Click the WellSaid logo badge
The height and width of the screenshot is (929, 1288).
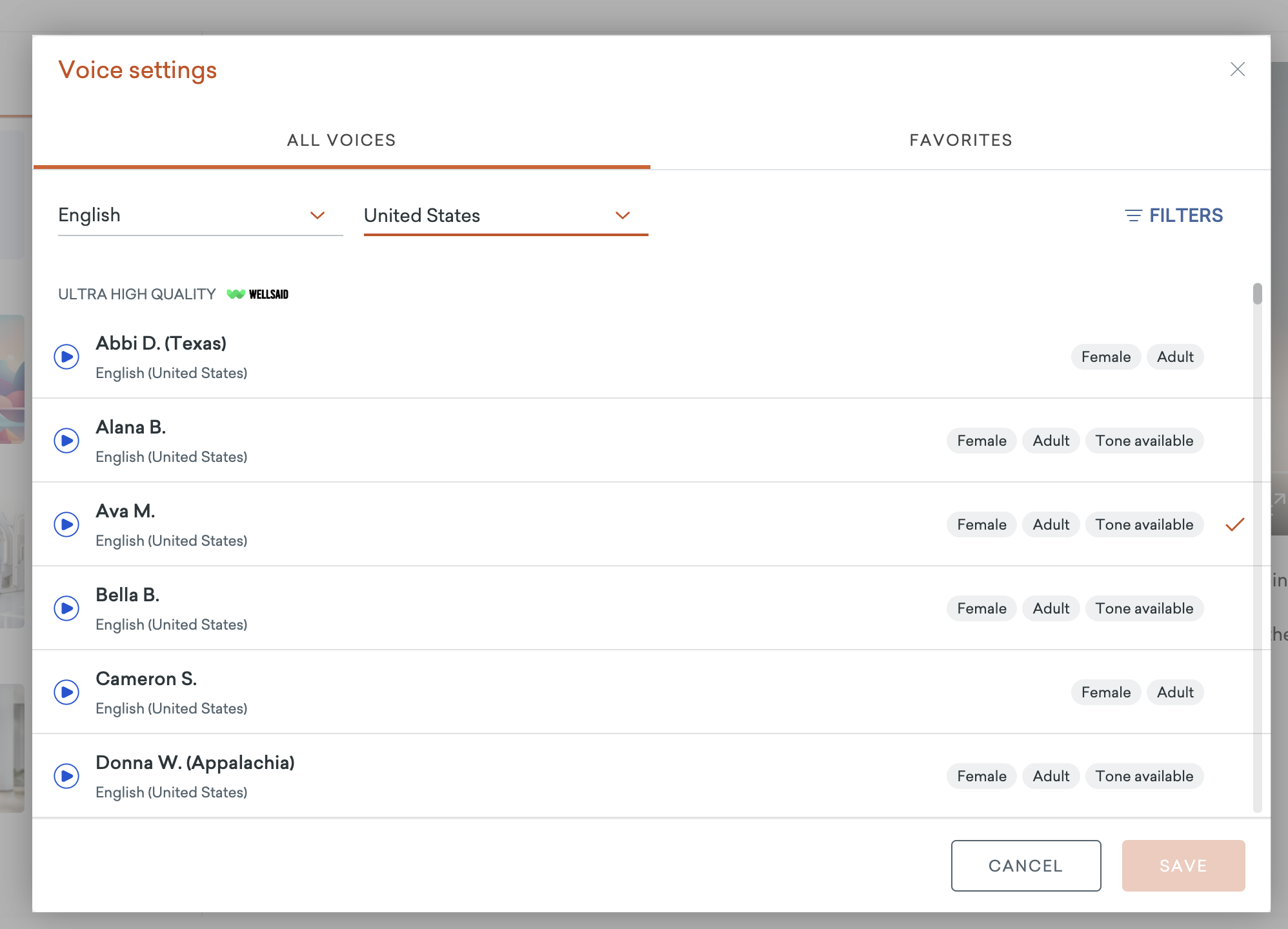click(257, 294)
